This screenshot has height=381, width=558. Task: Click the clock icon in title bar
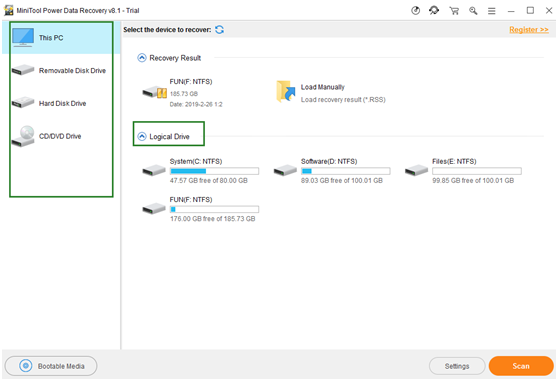(415, 11)
